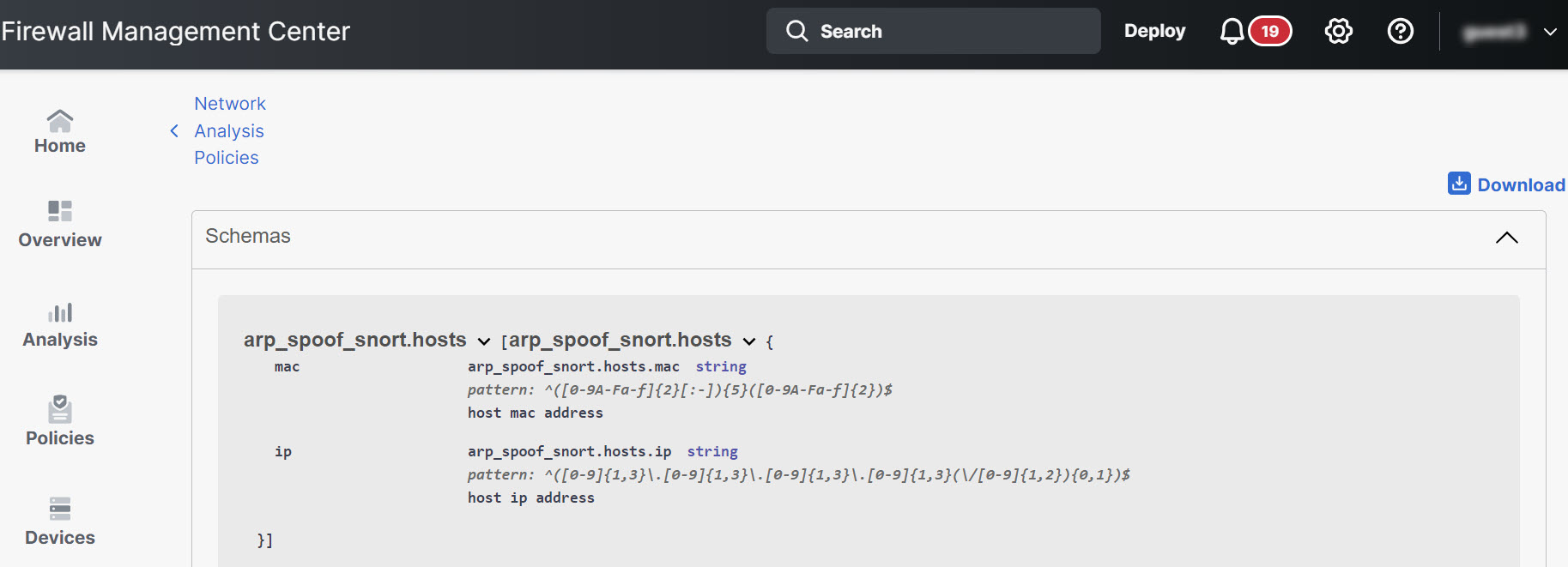This screenshot has height=567, width=1568.
Task: Open the settings gear icon
Action: [1338, 32]
